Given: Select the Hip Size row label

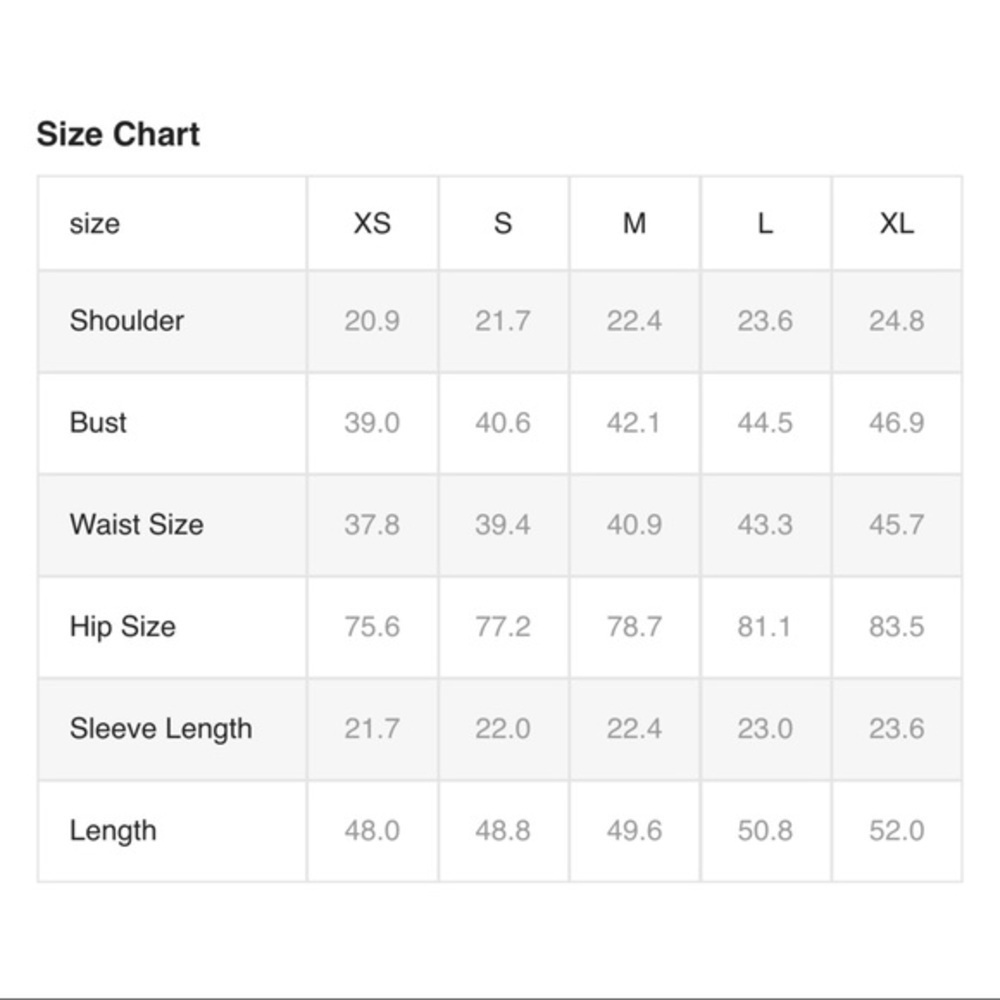Looking at the screenshot, I should [x=122, y=627].
